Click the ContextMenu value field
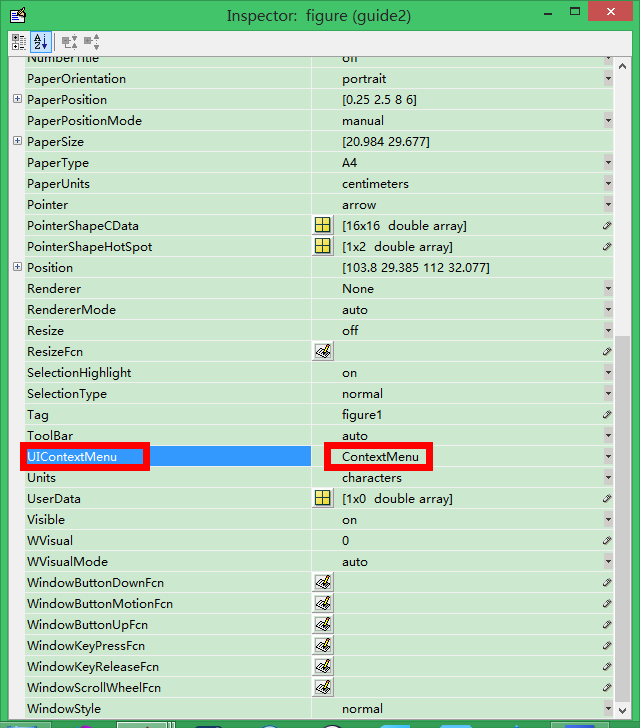 pos(380,457)
